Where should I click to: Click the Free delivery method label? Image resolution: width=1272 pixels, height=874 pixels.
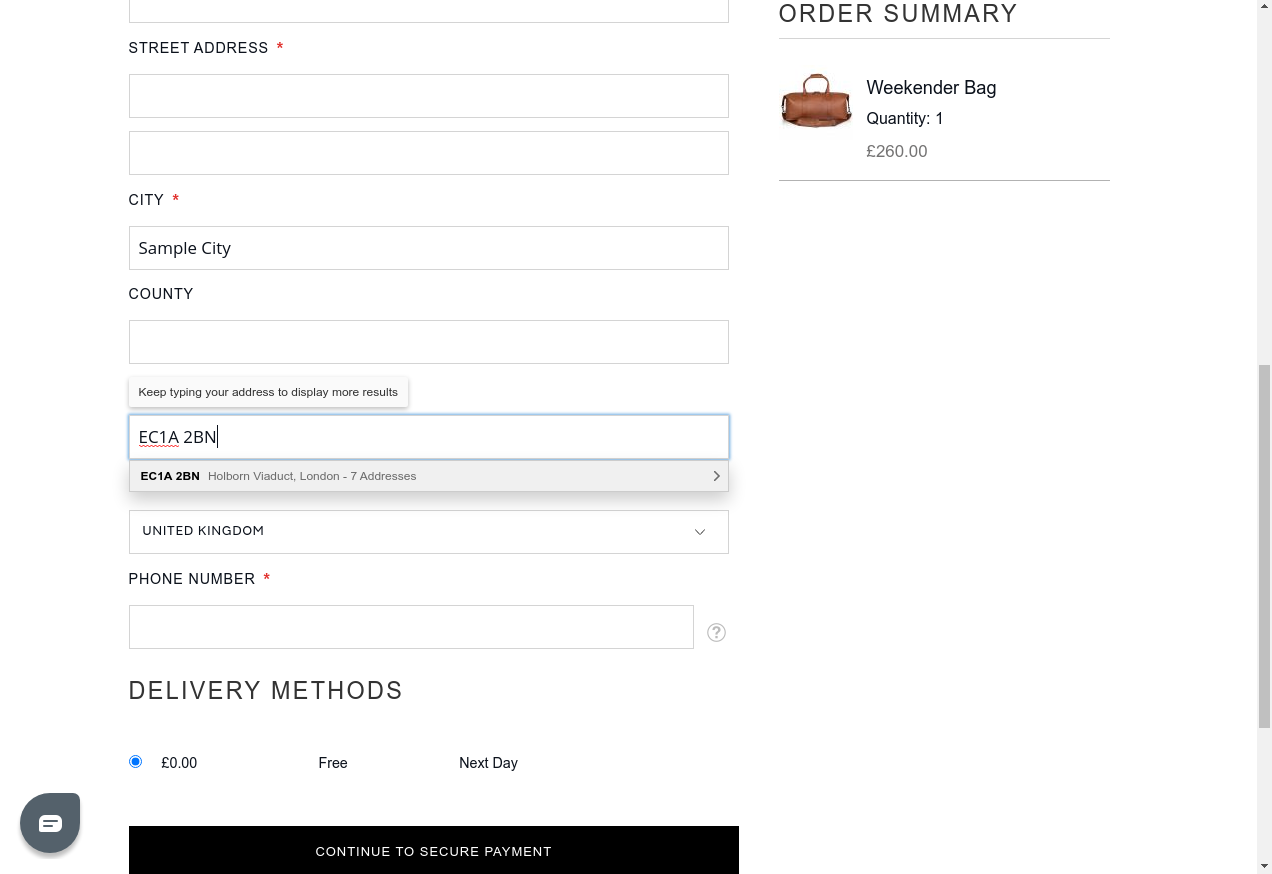tap(333, 763)
